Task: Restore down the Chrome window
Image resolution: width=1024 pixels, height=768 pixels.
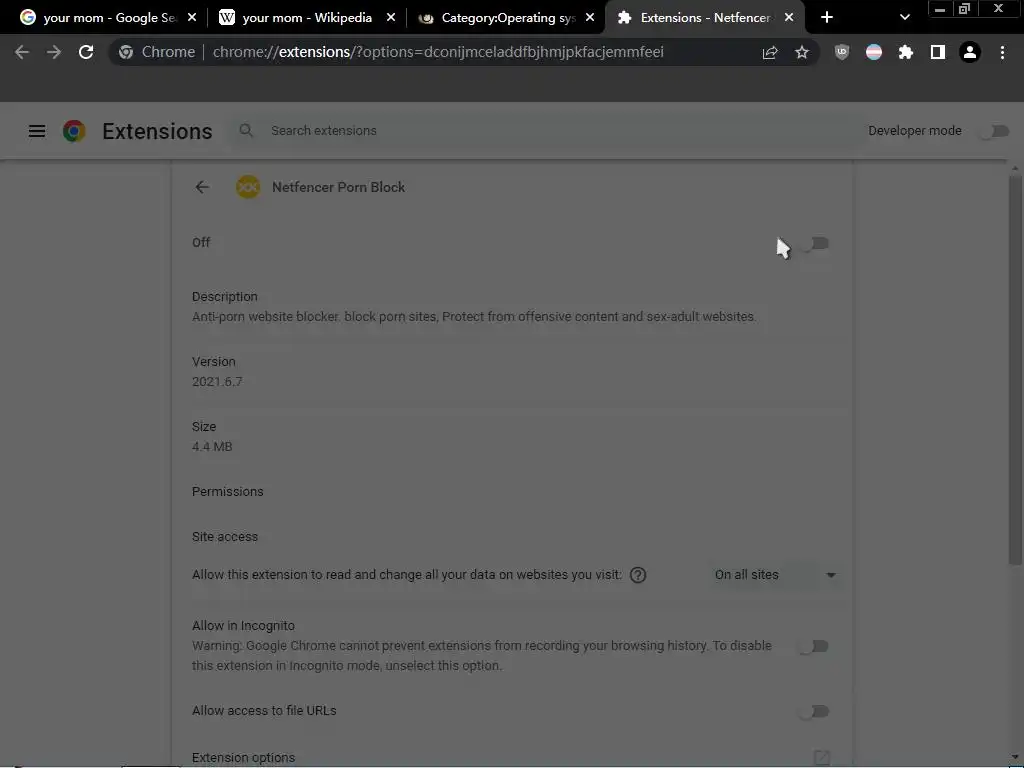Action: [x=965, y=9]
